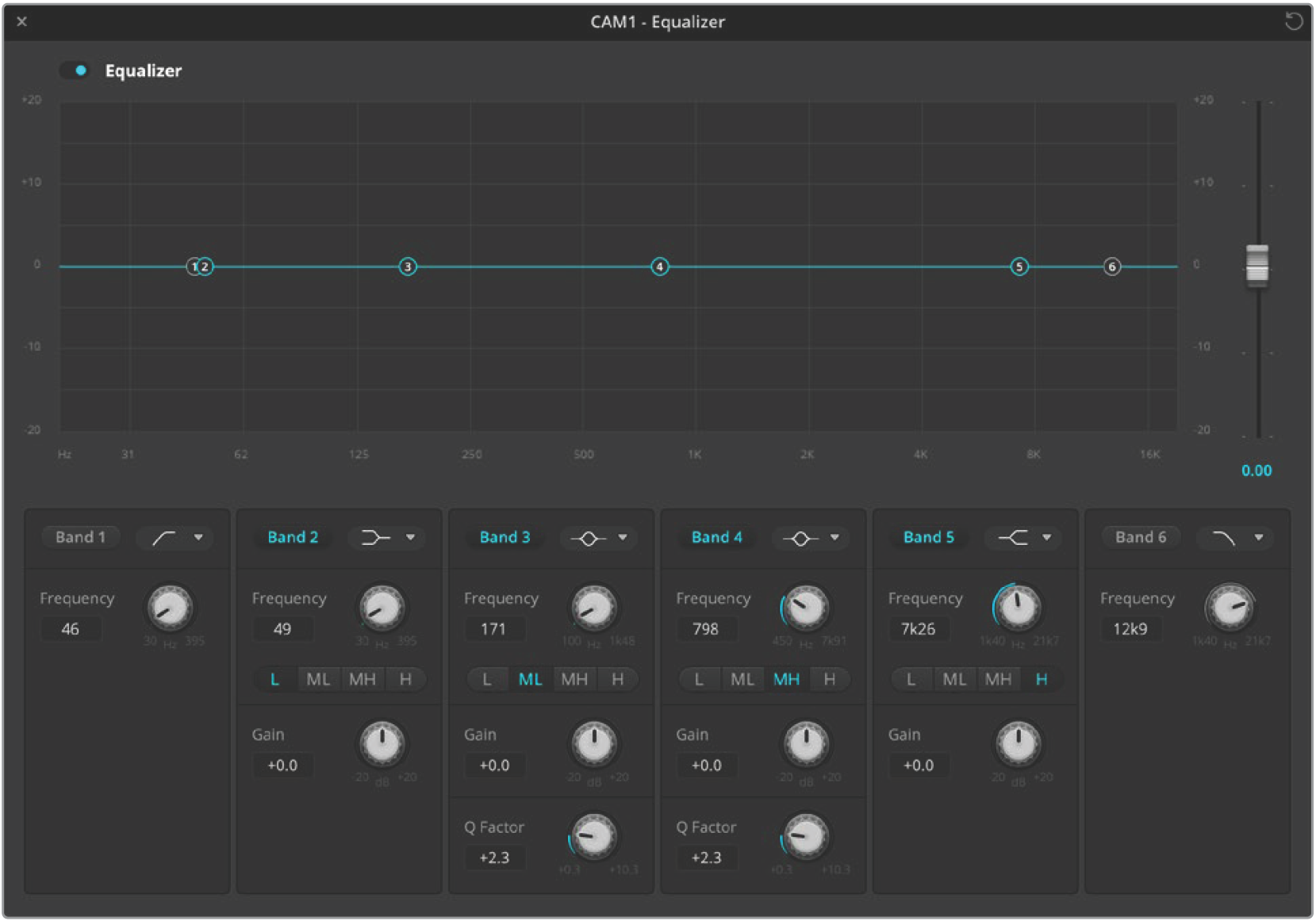Click the Band 1 high-pass filter shape icon
1316x921 pixels.
pos(164,539)
